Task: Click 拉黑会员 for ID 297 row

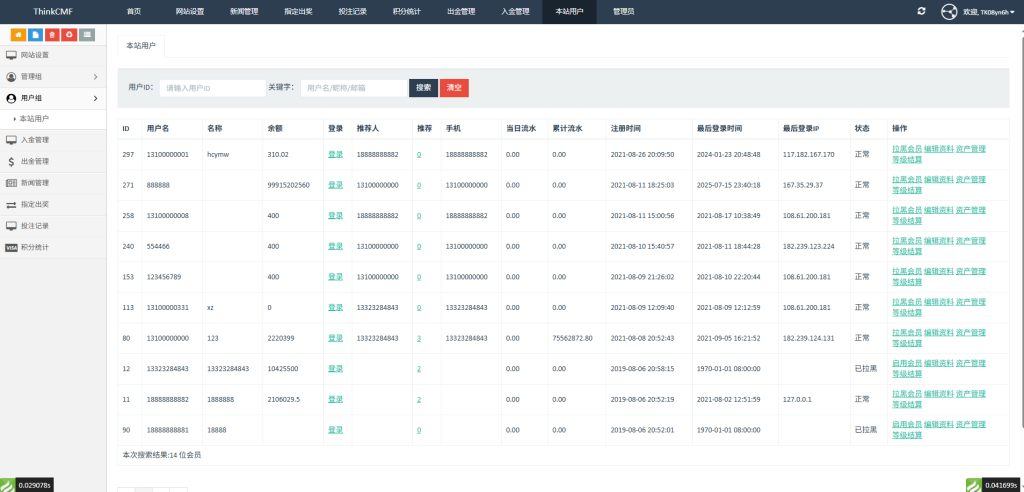Action: pyautogui.click(x=907, y=149)
